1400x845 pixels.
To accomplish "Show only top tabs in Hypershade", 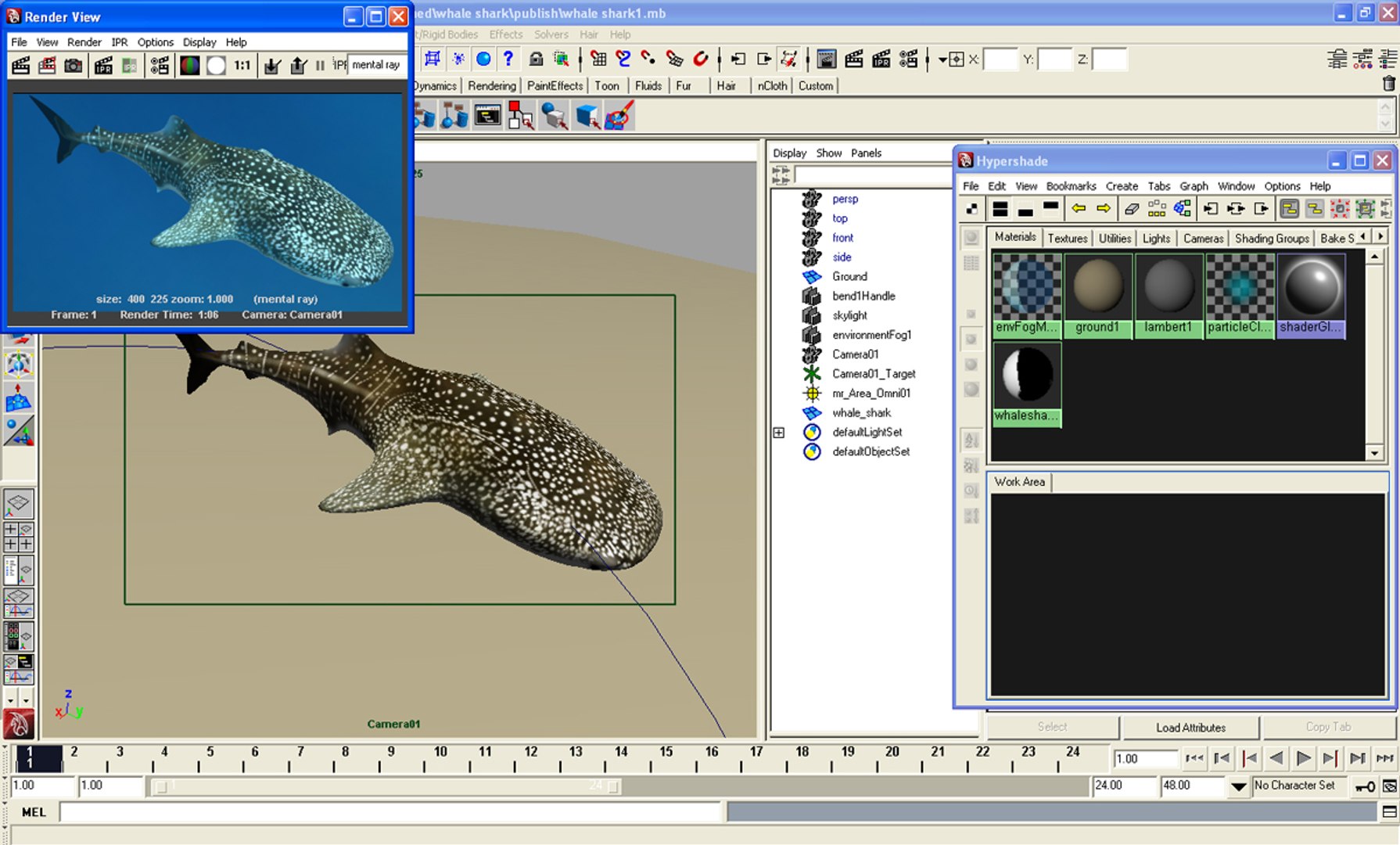I will click(x=1051, y=209).
